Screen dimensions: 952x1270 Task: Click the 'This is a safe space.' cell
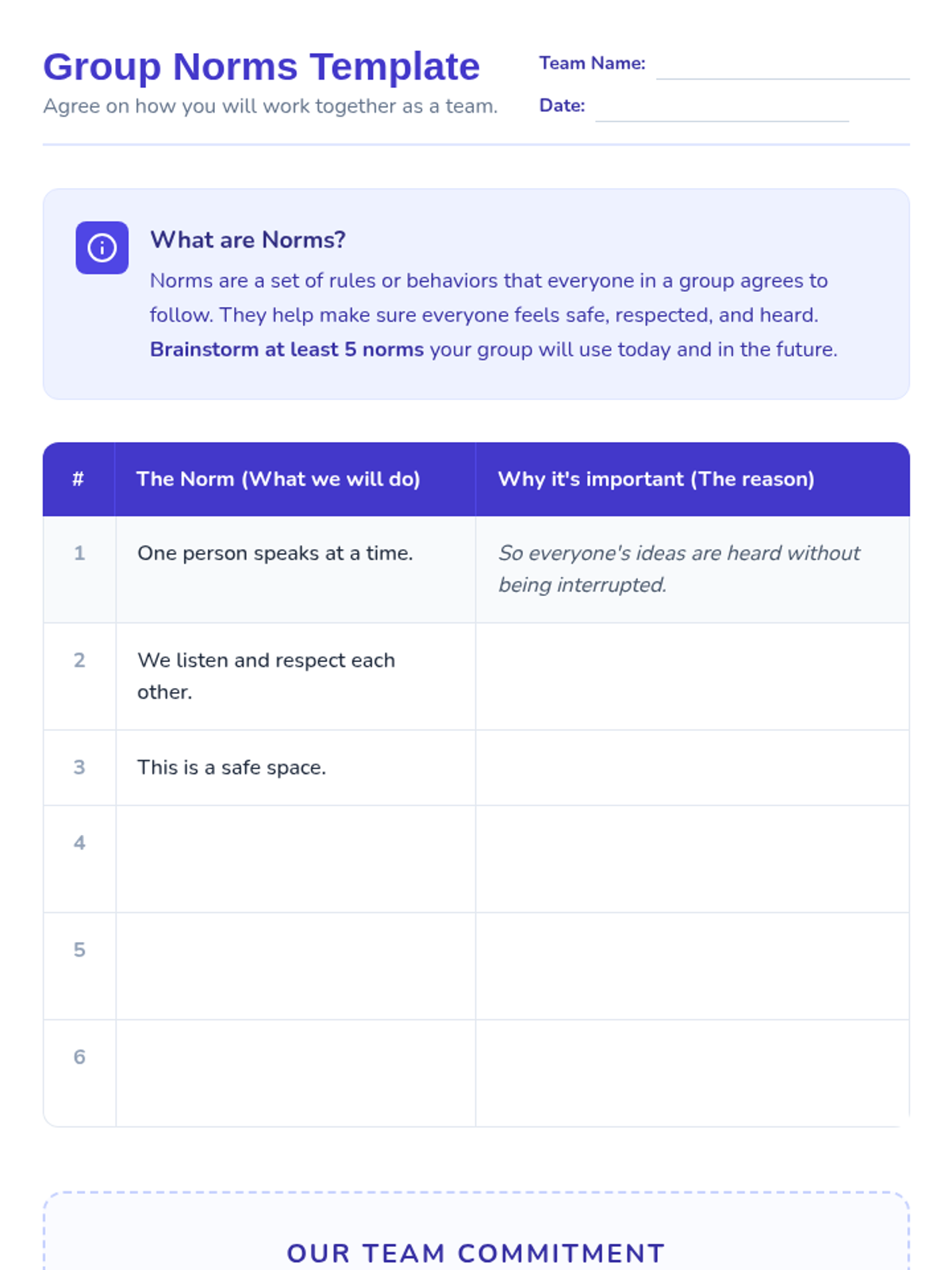coord(295,768)
